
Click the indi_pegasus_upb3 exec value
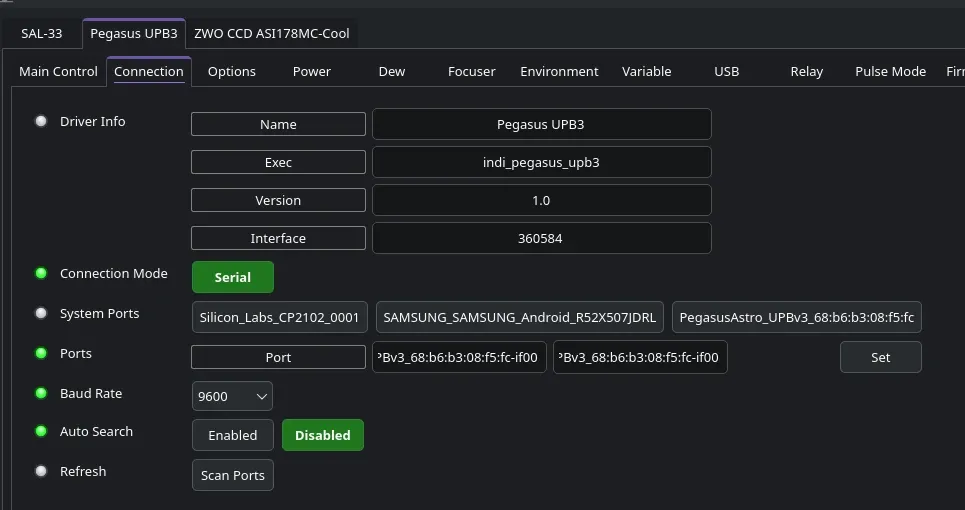click(x=542, y=162)
